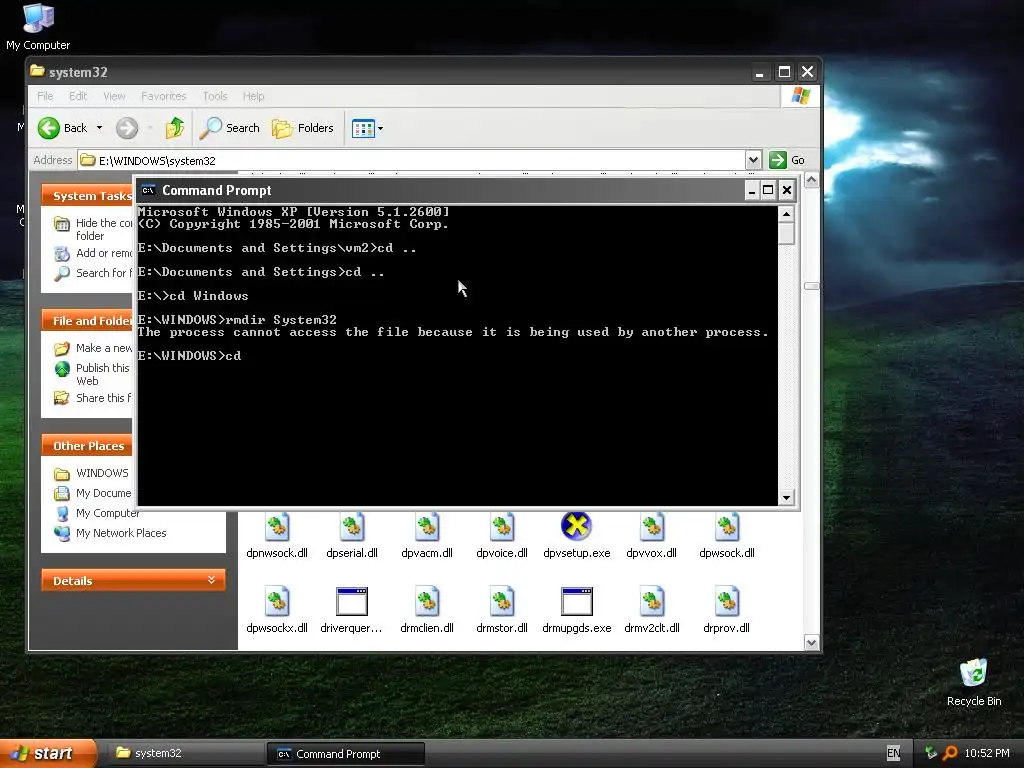Screen dimensions: 1024x768
Task: Click Command Prompt scrollbar up arrow
Action: [x=786, y=214]
